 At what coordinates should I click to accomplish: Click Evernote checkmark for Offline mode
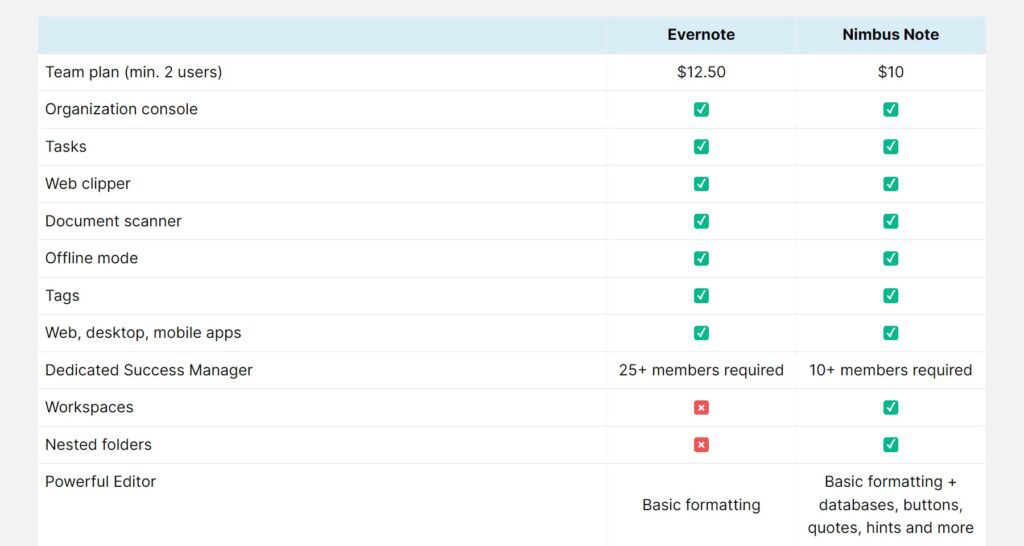click(701, 258)
